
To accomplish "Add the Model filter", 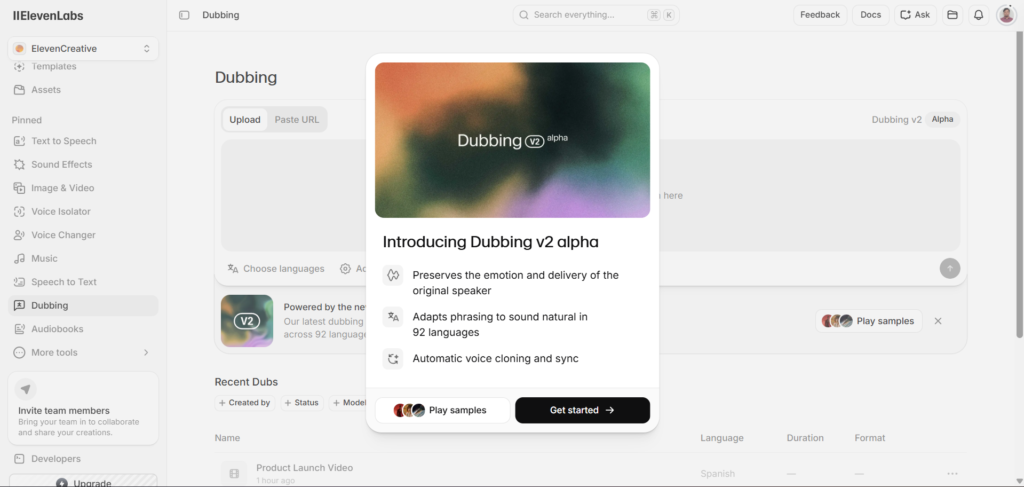I will (x=348, y=403).
